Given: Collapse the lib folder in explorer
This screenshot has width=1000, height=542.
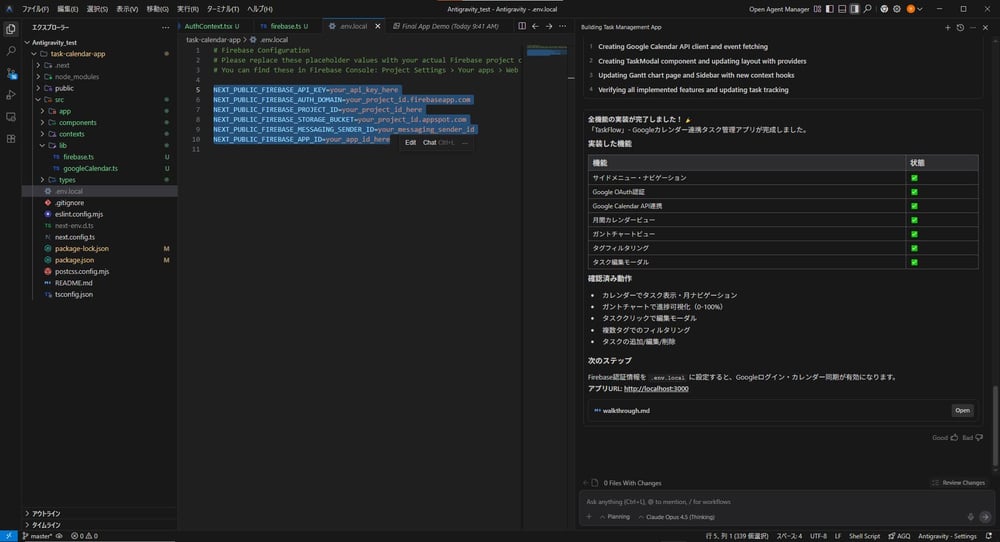Looking at the screenshot, I should (62, 145).
